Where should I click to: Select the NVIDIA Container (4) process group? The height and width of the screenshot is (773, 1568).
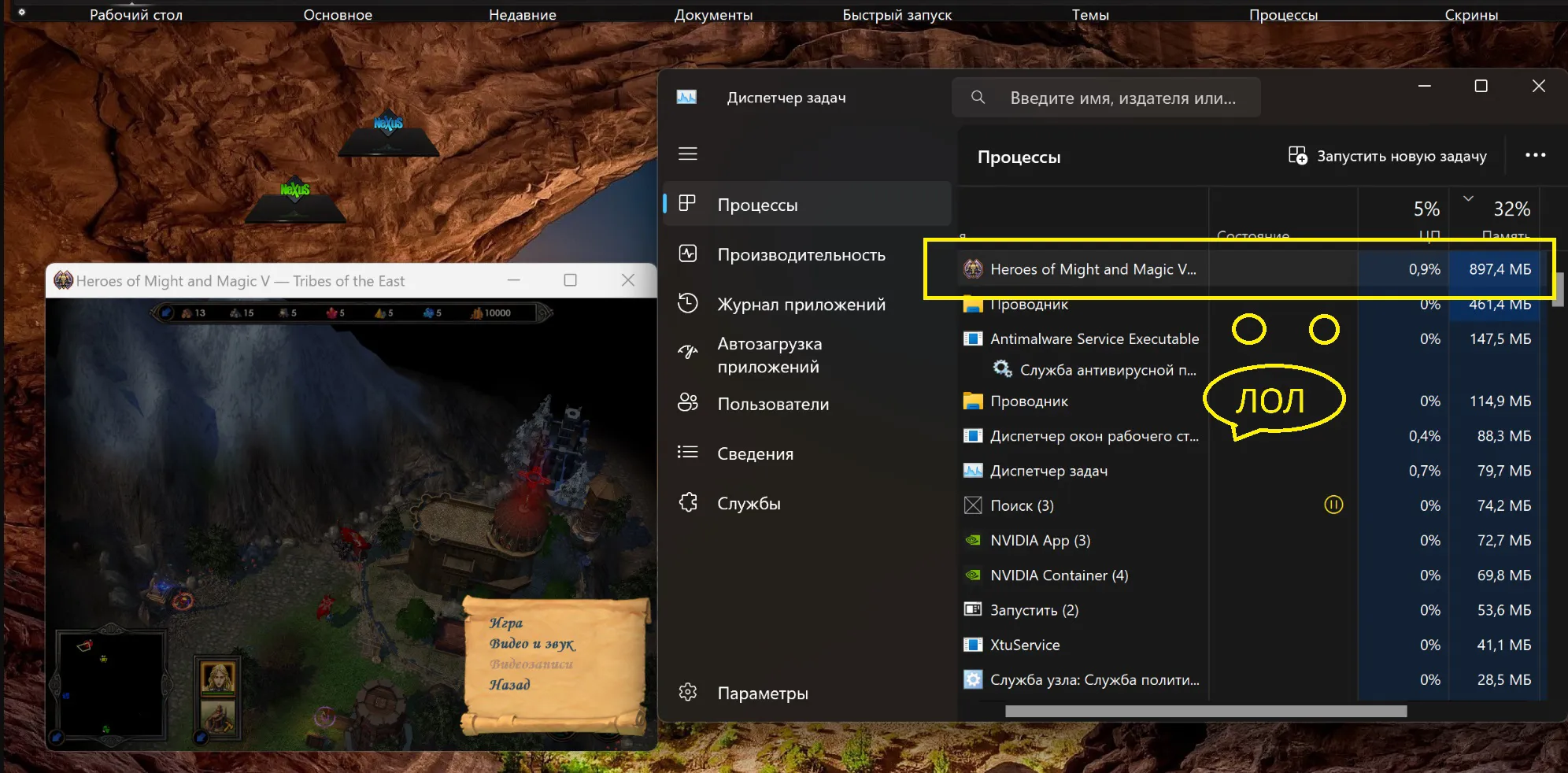1250,575
